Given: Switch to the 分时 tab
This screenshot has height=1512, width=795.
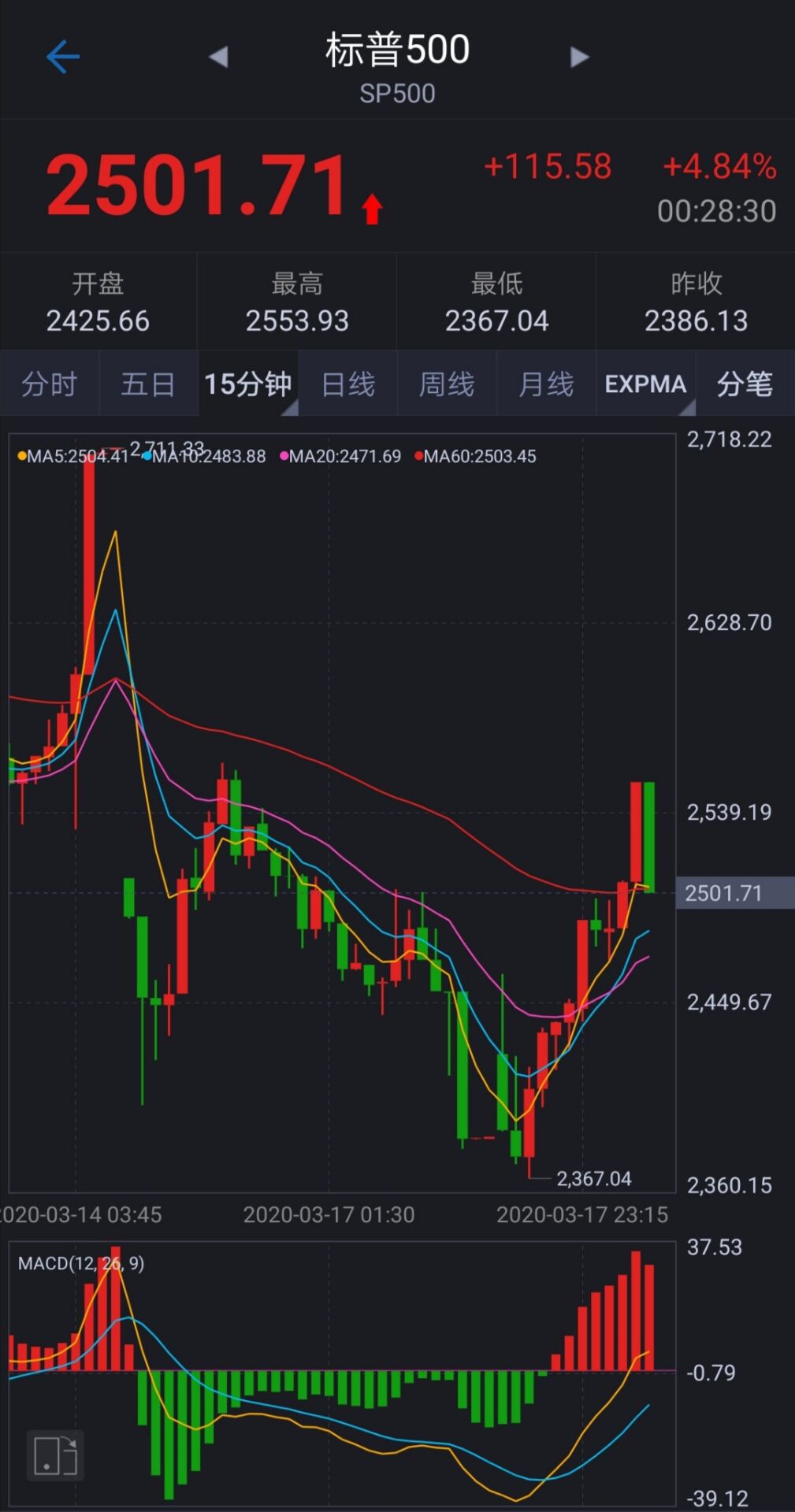Looking at the screenshot, I should click(50, 384).
